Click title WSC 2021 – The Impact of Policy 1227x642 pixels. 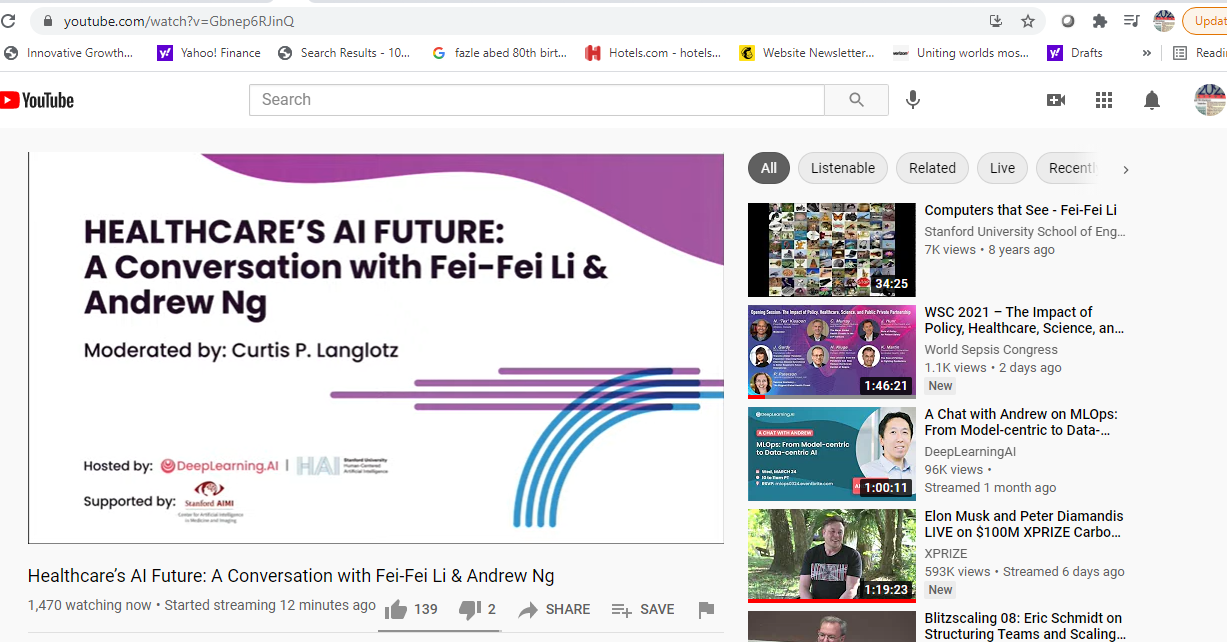click(x=1025, y=320)
